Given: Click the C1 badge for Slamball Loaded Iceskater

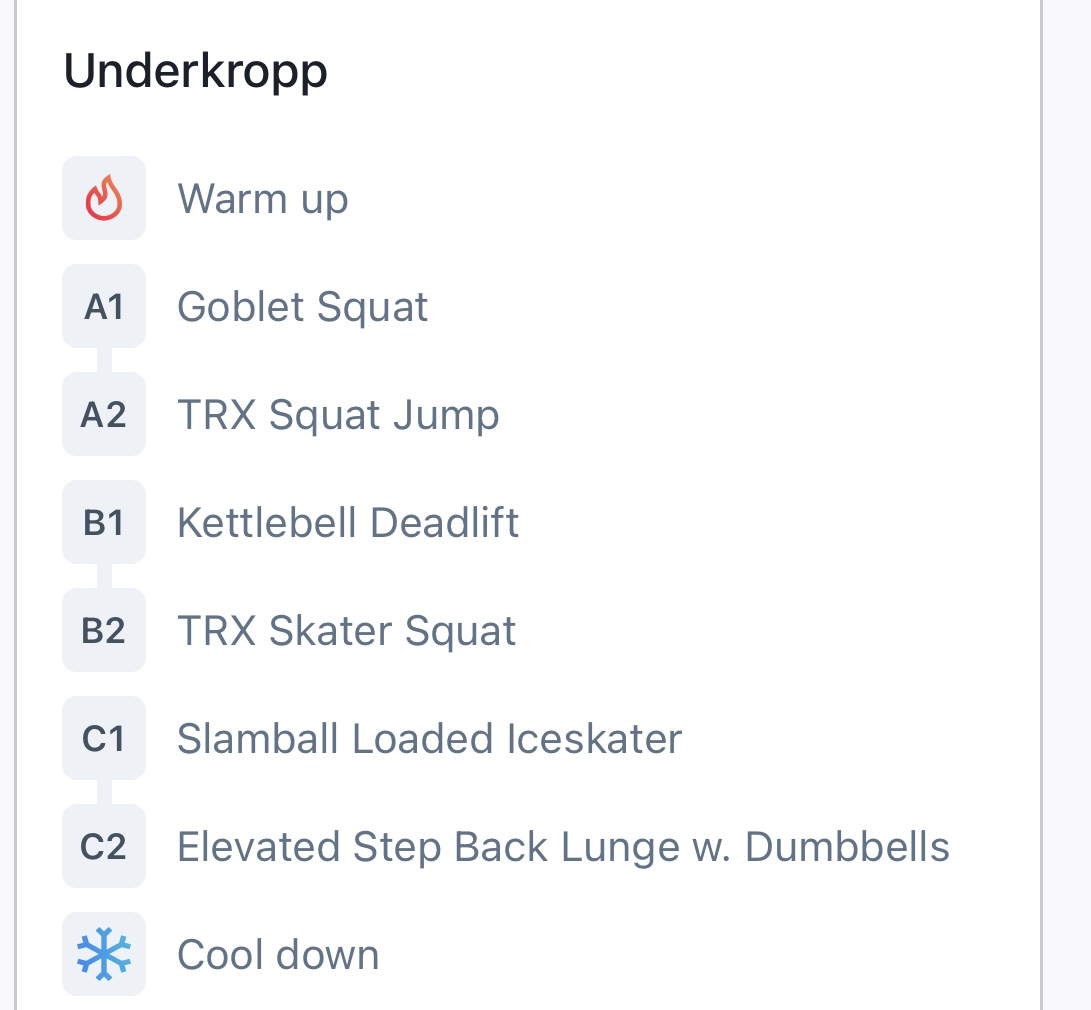Looking at the screenshot, I should [104, 738].
